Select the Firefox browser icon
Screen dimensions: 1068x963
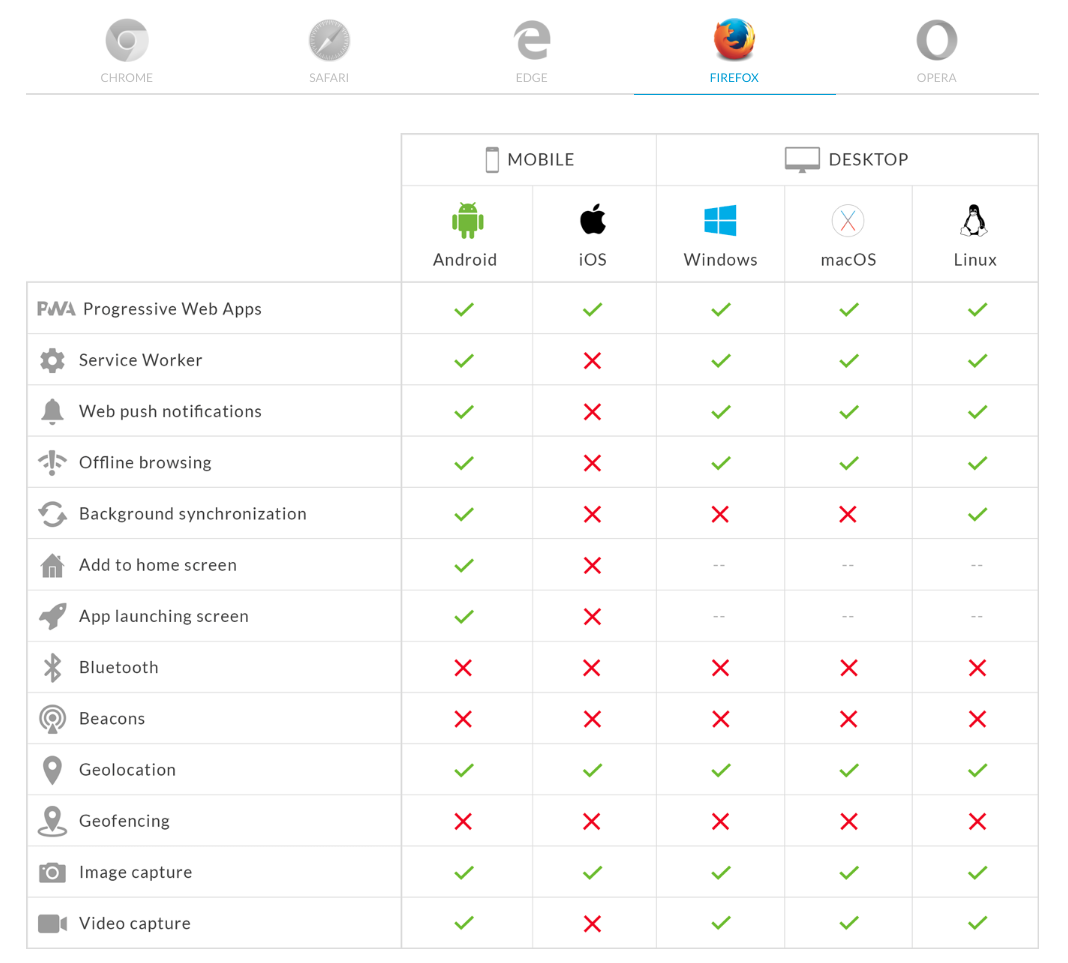tap(734, 40)
